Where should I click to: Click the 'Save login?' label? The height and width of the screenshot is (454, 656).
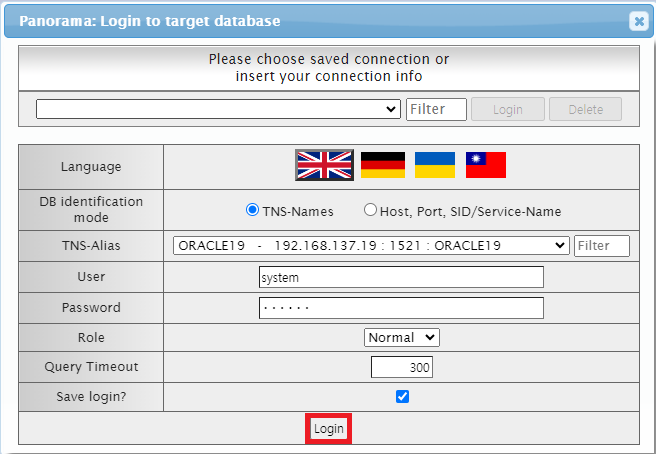pyautogui.click(x=91, y=396)
